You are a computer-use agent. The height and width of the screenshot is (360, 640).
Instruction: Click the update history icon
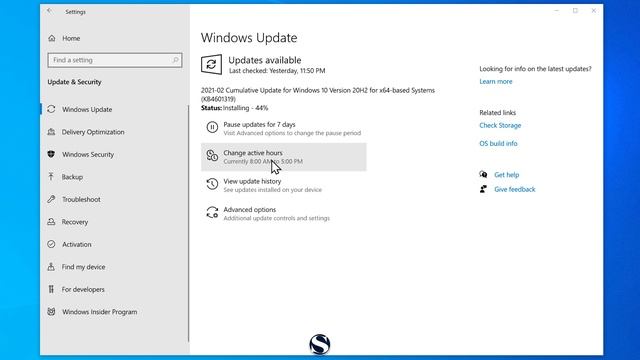[x=212, y=184]
